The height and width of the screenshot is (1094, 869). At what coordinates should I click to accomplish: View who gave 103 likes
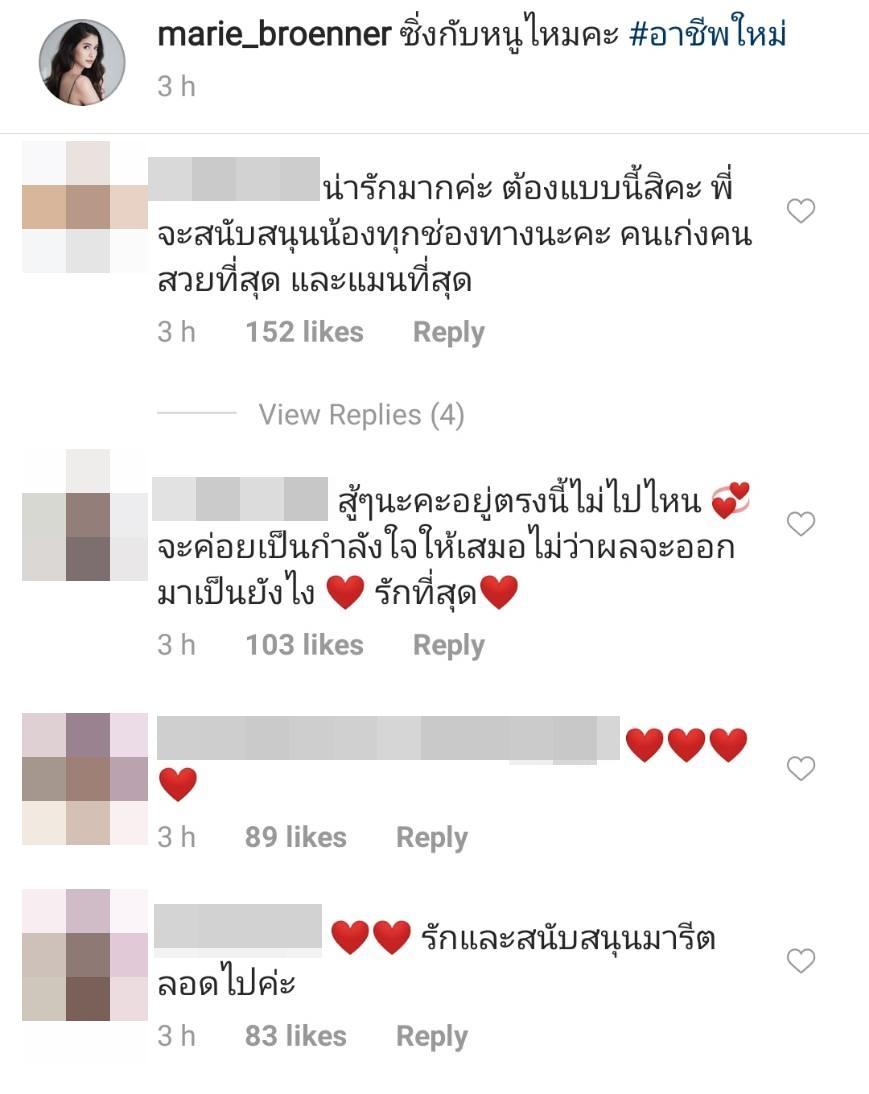pos(305,645)
